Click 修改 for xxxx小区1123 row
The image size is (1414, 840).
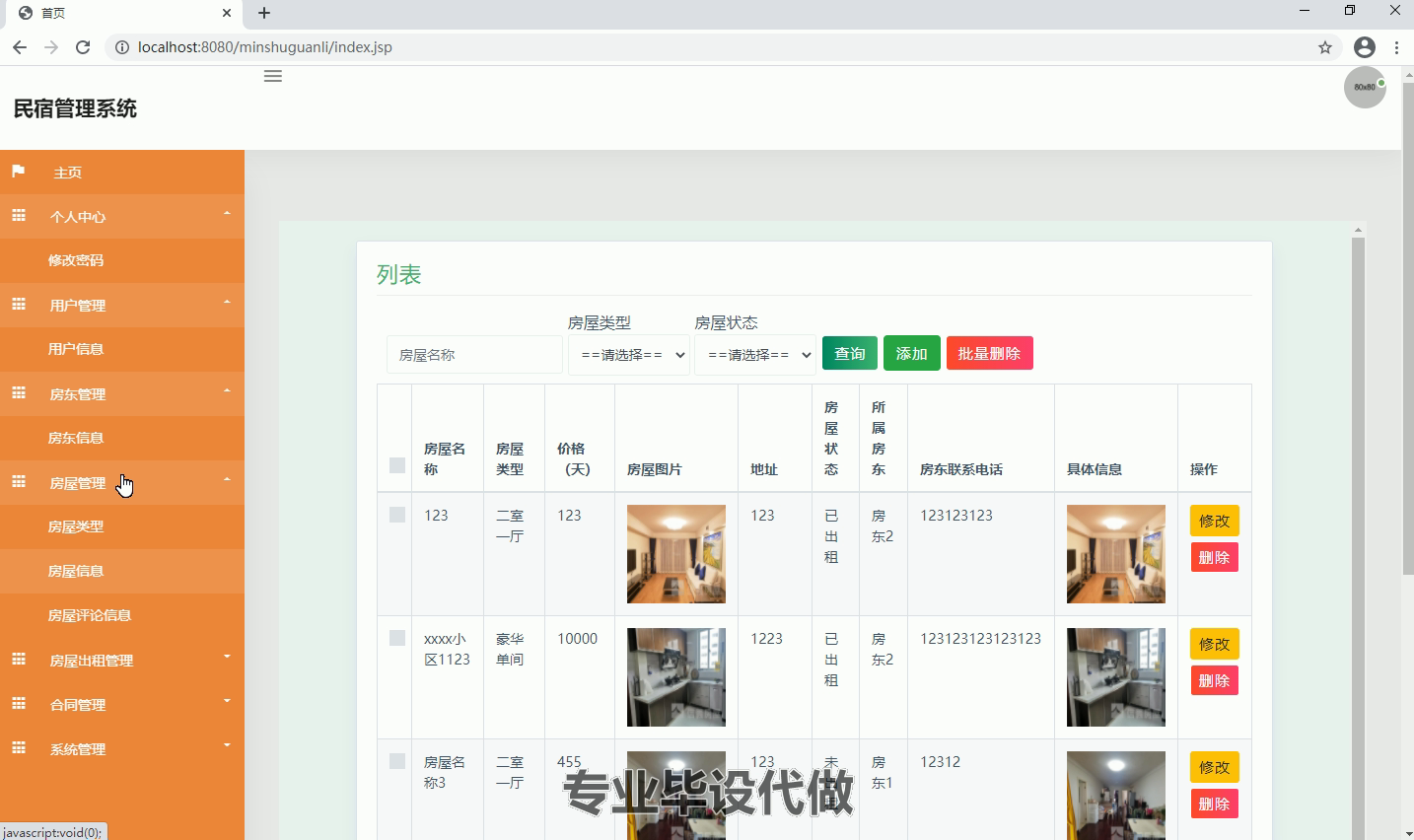[1215, 644]
